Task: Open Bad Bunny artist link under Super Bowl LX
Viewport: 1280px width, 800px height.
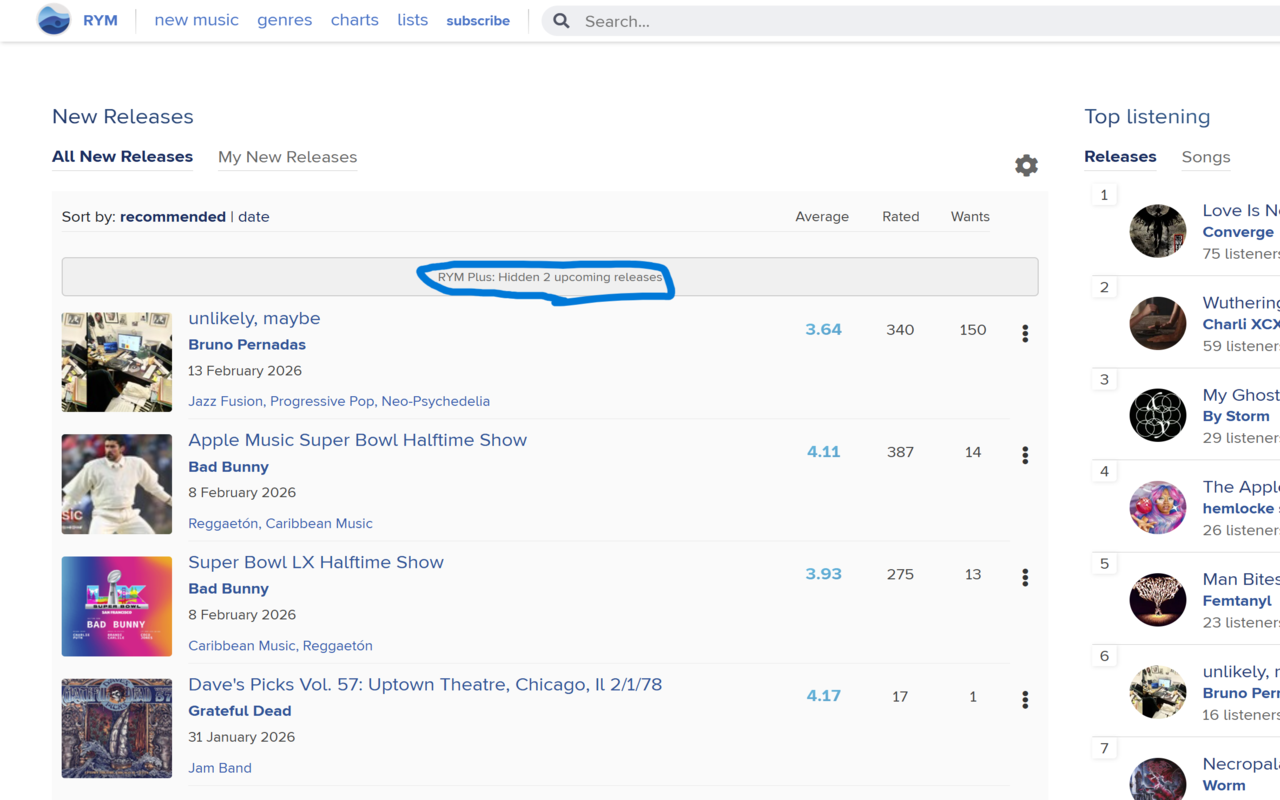Action: [x=228, y=589]
